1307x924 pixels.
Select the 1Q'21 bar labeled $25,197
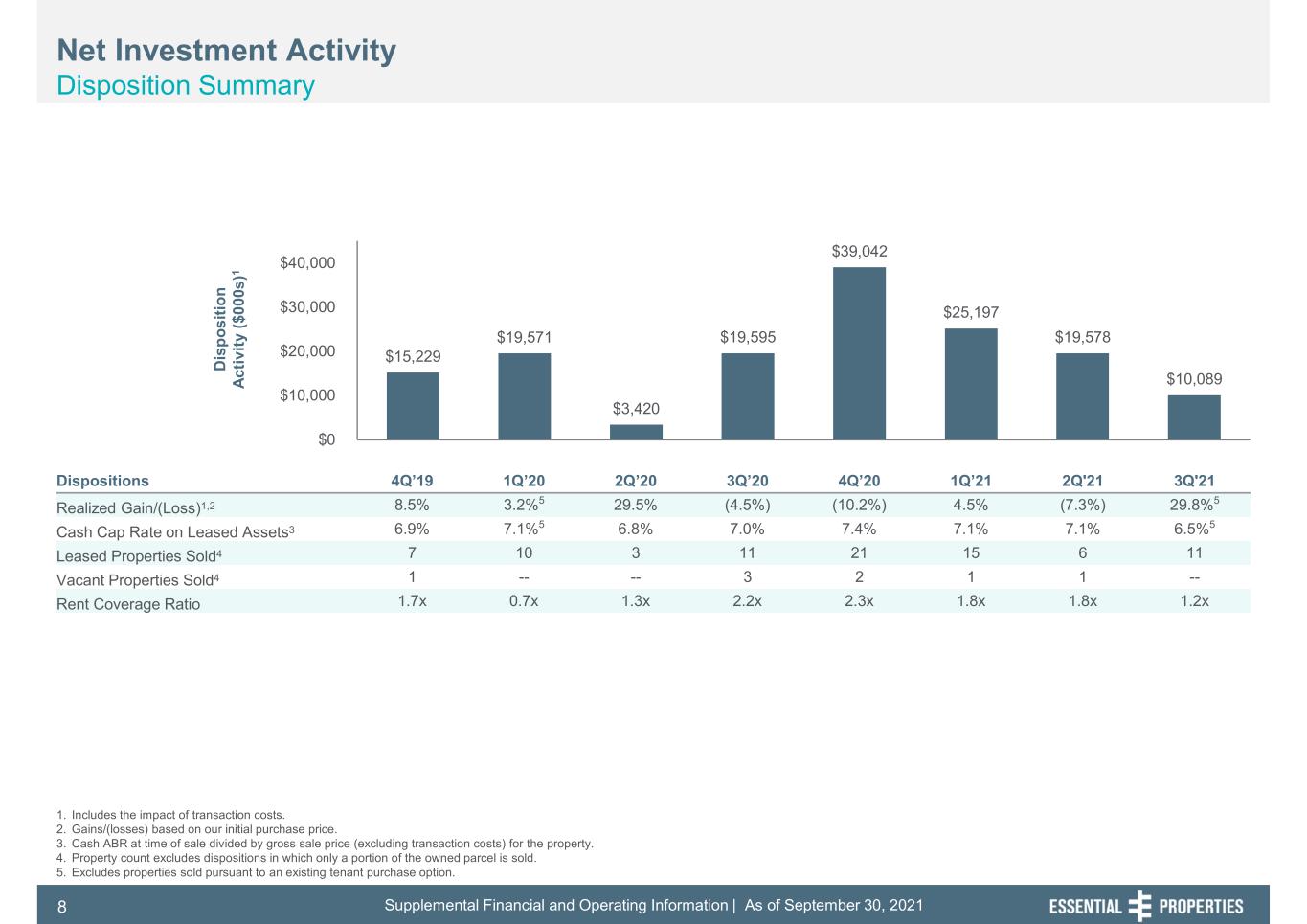(971, 384)
